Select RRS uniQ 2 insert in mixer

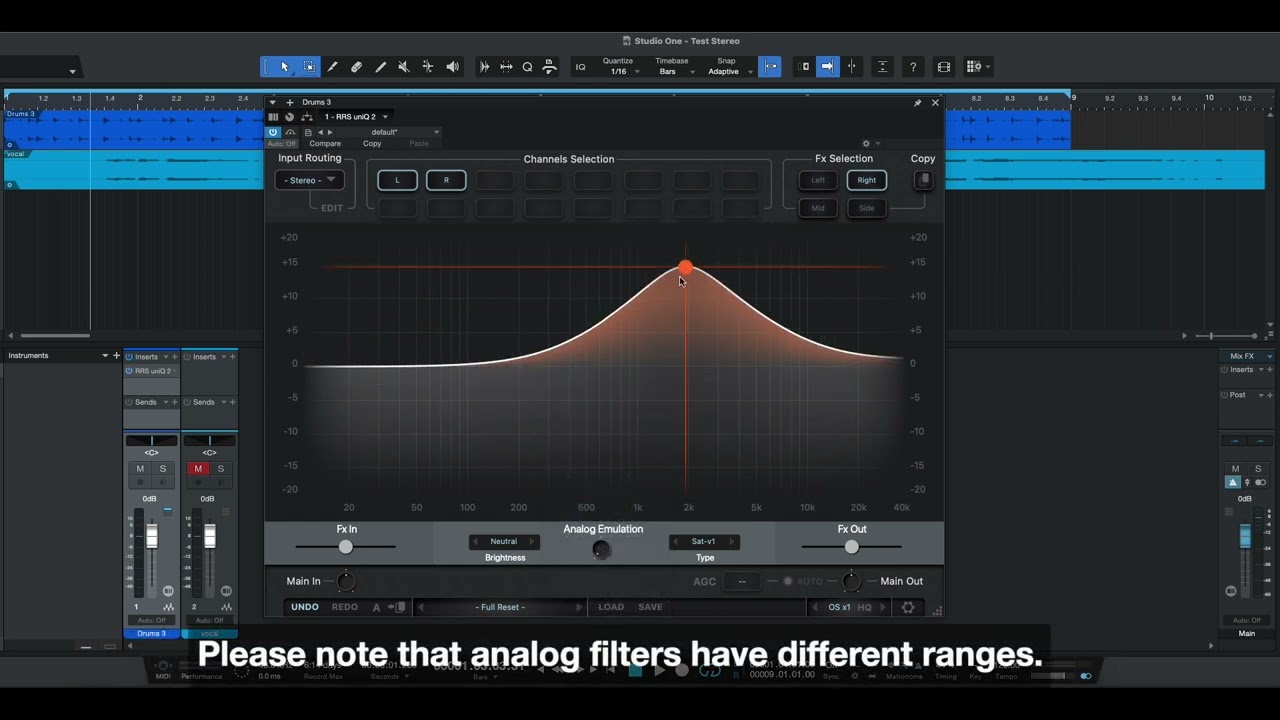152,371
